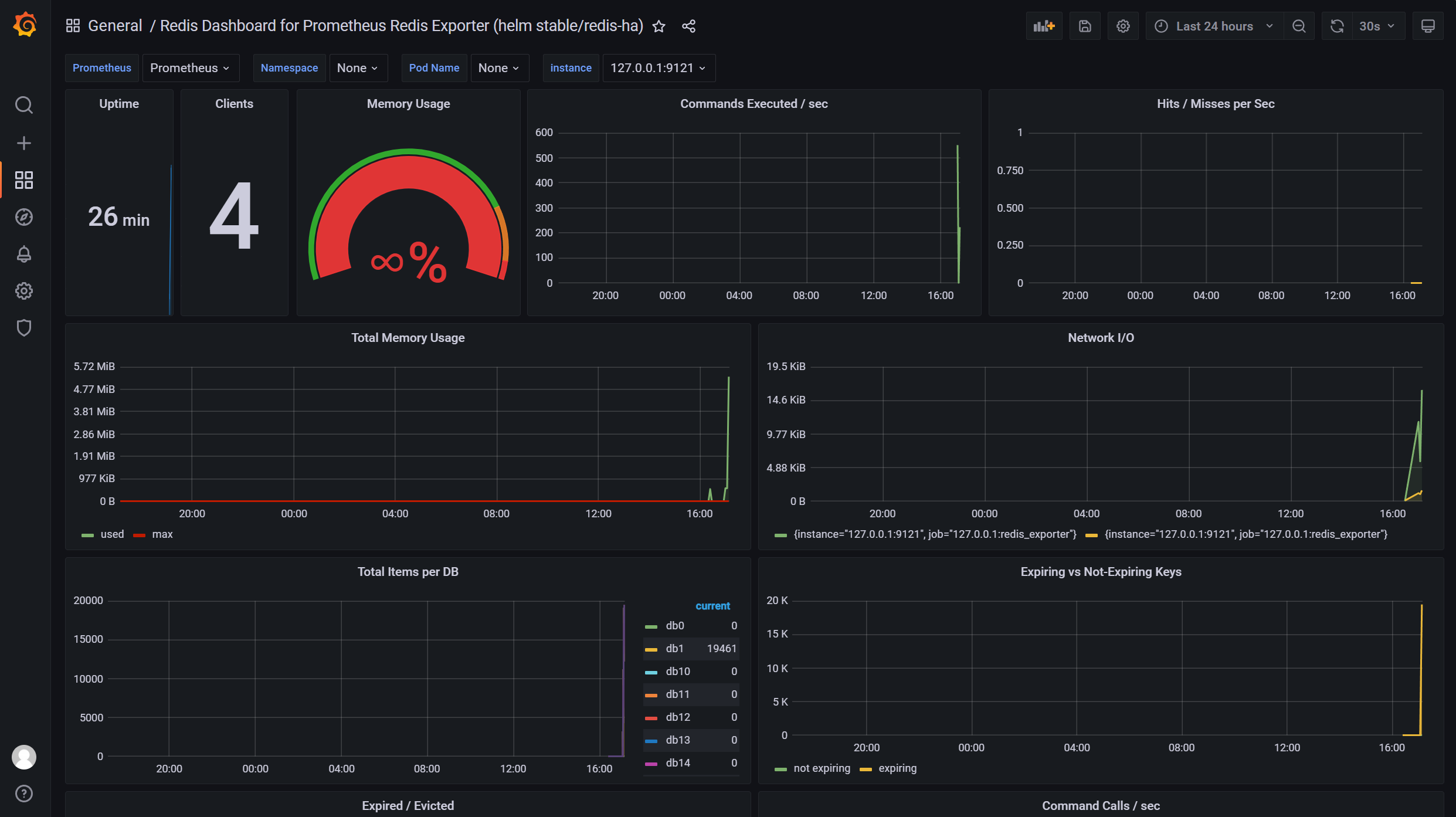The height and width of the screenshot is (817, 1456).
Task: Open the Namespace None dropdown
Action: click(x=358, y=68)
